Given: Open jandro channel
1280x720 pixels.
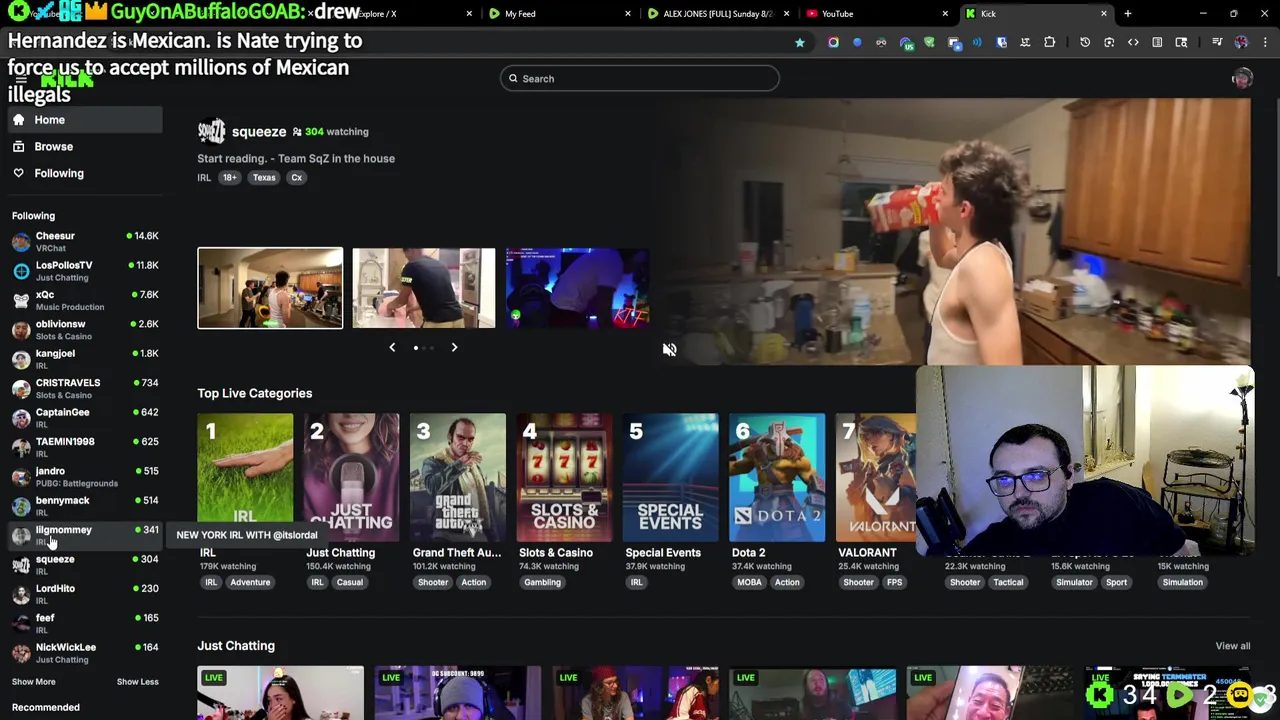Looking at the screenshot, I should [85, 477].
